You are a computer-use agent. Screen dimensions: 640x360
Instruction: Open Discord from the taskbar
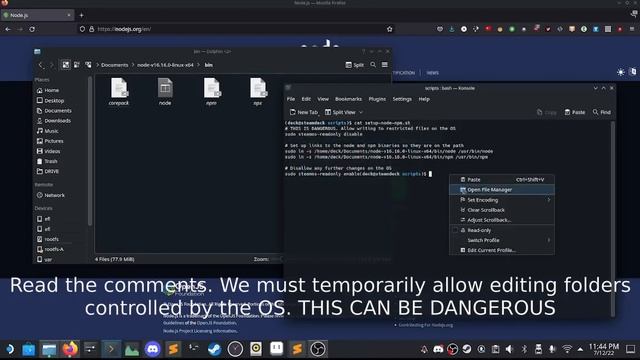coord(153,349)
